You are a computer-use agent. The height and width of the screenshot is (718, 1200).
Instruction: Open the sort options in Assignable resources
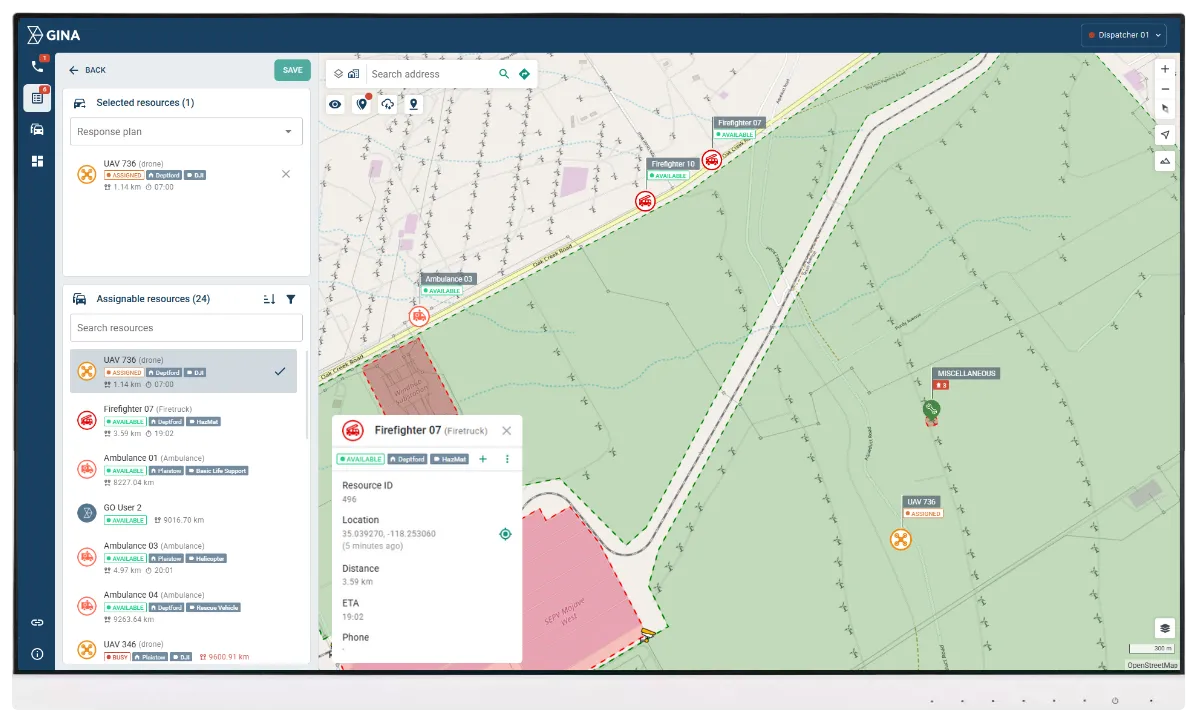coord(268,299)
